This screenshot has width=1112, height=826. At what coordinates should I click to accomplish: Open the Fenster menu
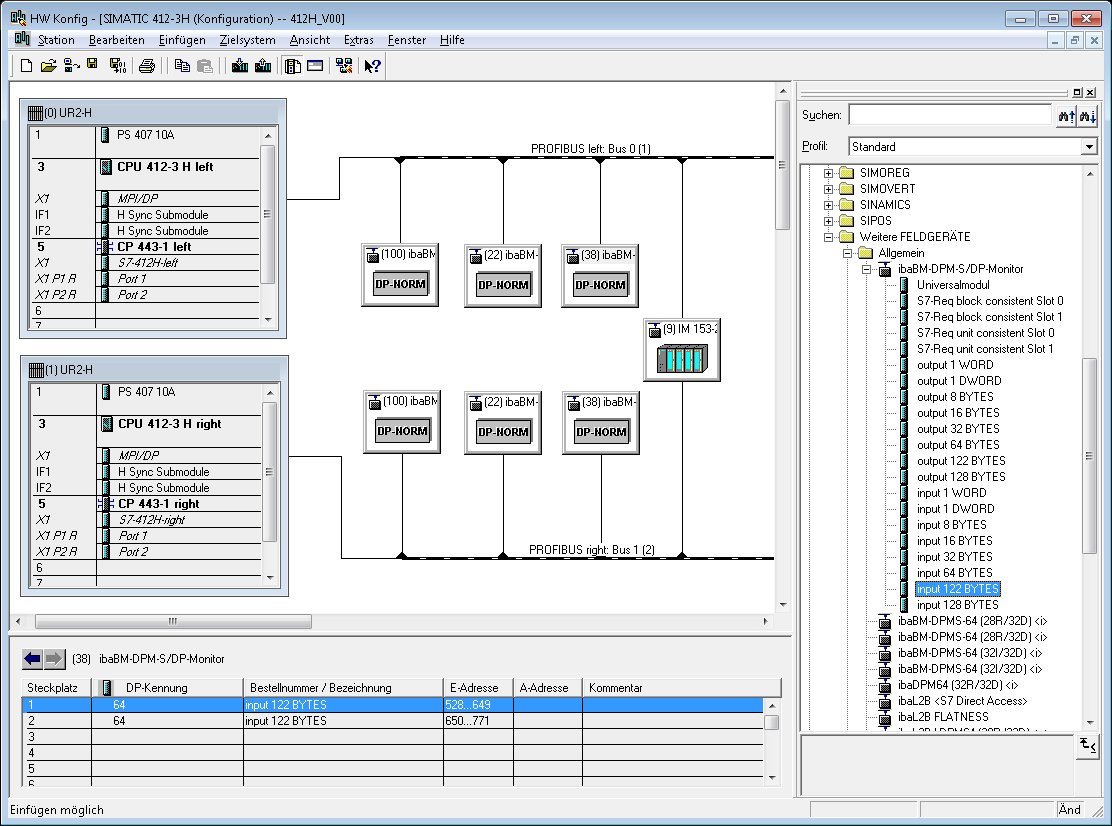[407, 40]
